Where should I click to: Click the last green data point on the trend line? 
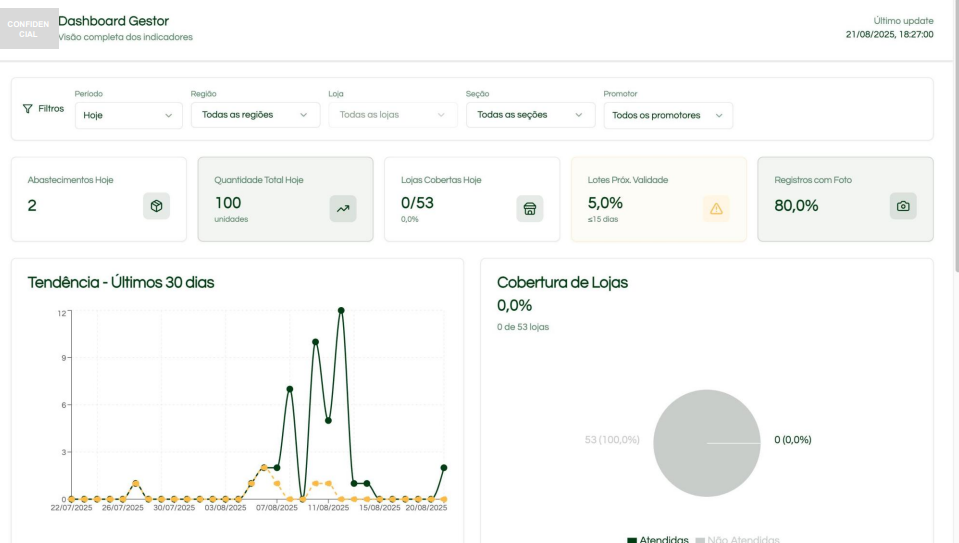coord(443,467)
